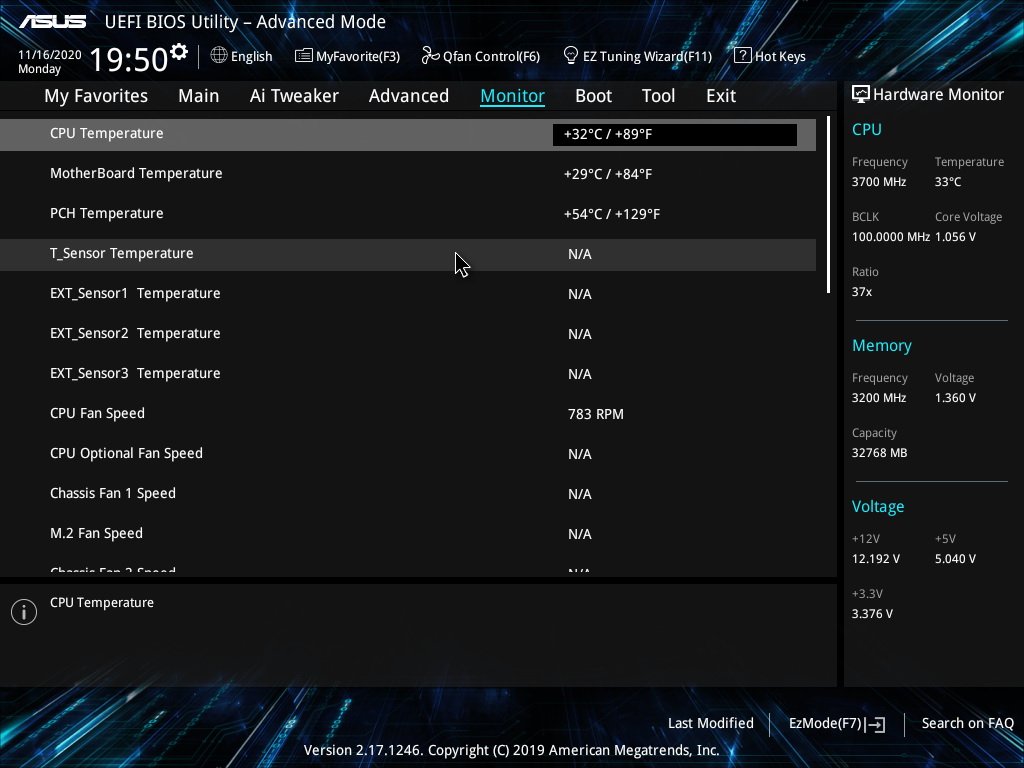Screen dimensions: 1024x768
Task: Select the PCH Temperature row
Action: click(x=408, y=214)
